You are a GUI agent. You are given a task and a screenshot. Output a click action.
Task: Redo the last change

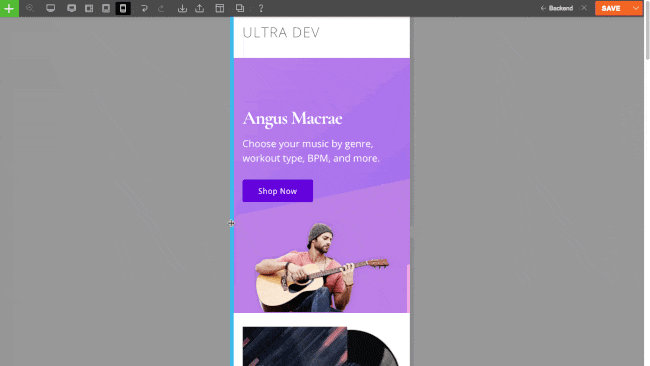click(x=161, y=8)
